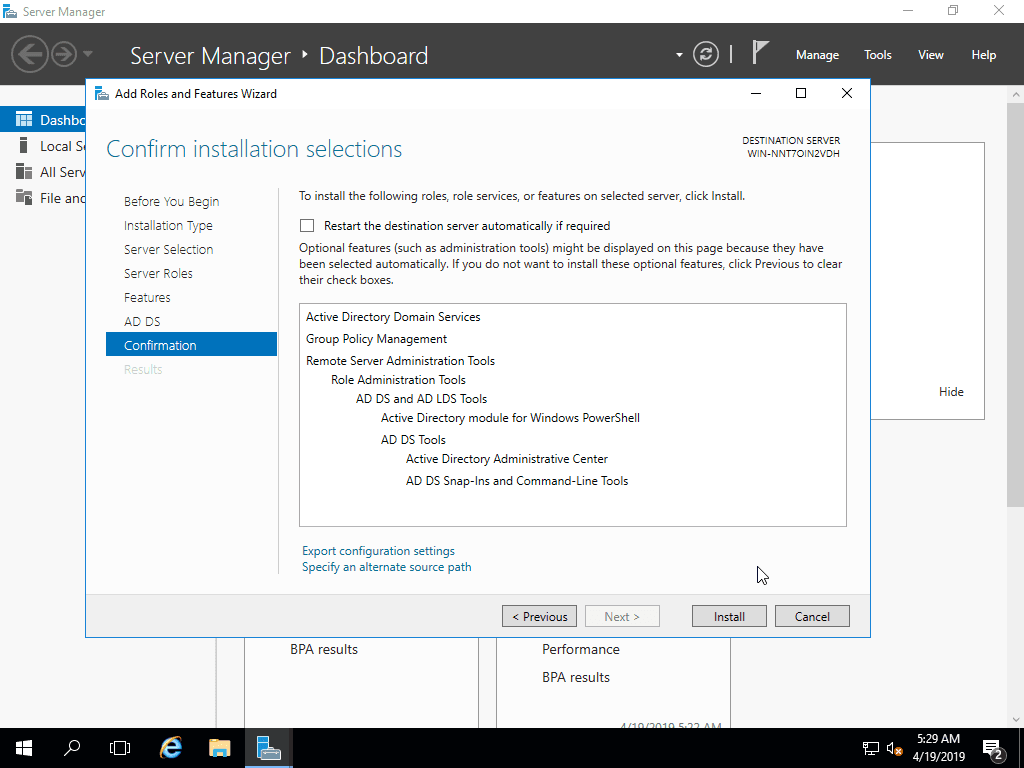Click the muted volume tray icon
This screenshot has width=1024, height=768.
pos(895,748)
